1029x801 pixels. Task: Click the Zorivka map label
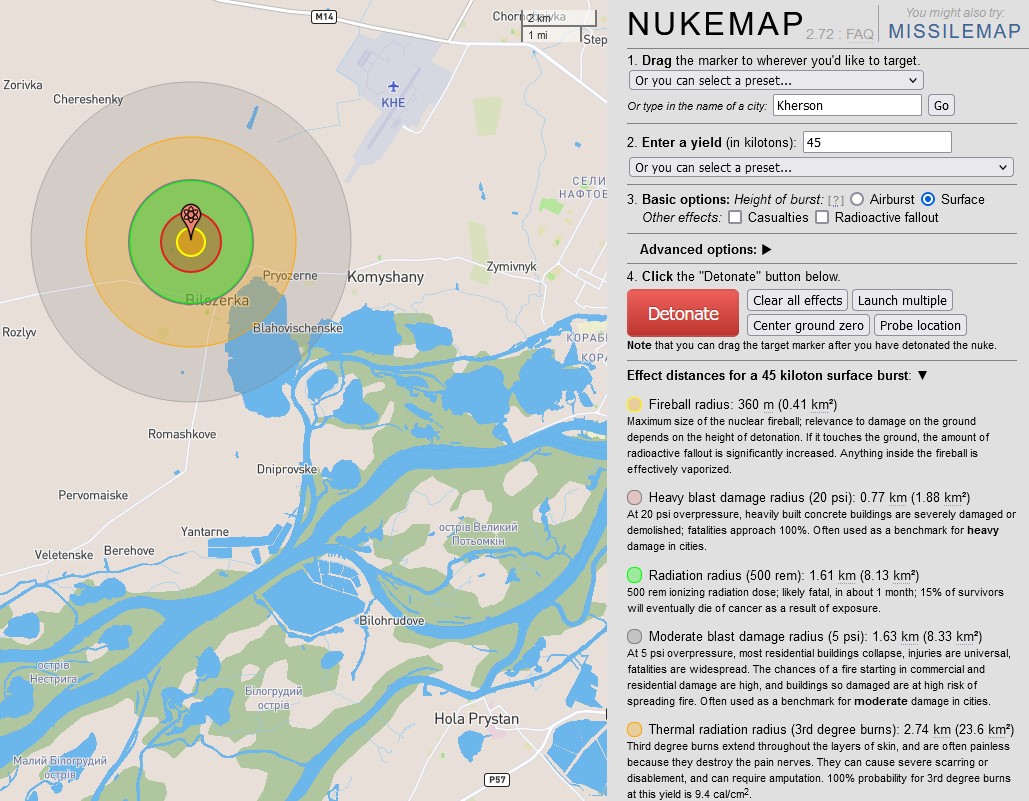point(23,85)
